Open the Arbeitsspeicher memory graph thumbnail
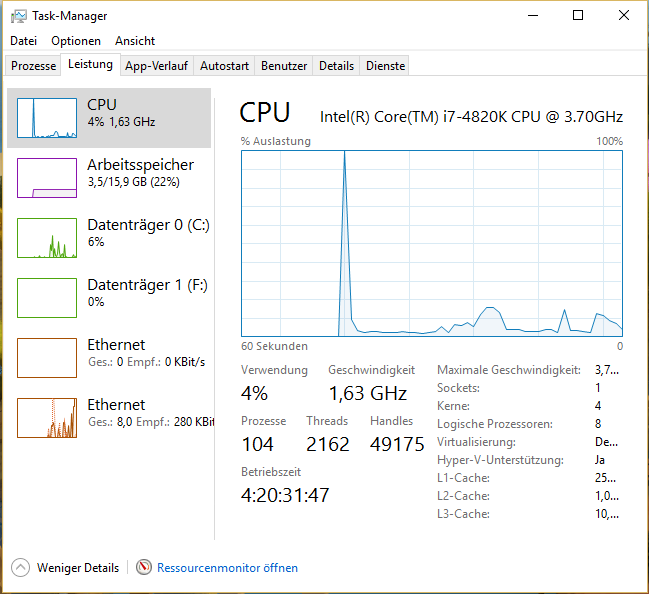The image size is (649, 594). (47, 178)
